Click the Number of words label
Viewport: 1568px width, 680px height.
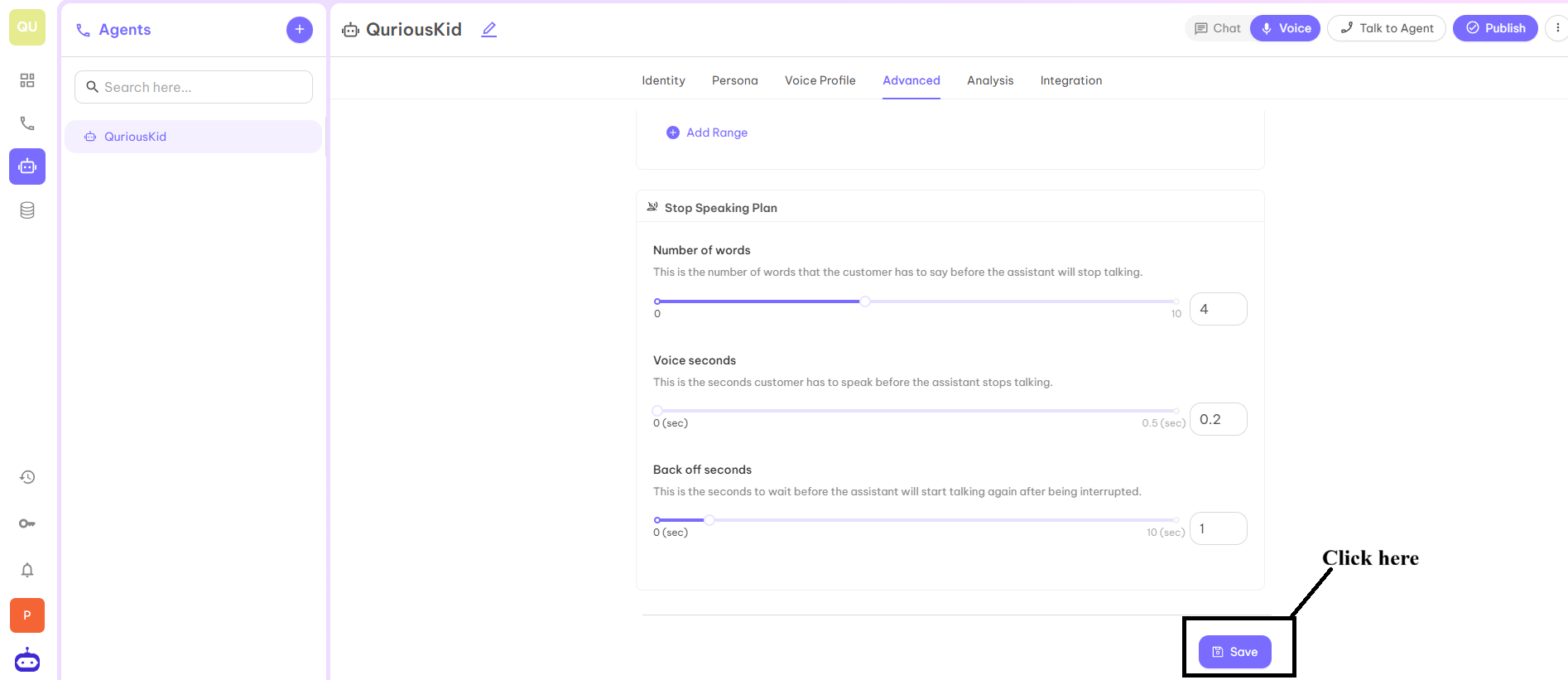coord(702,250)
